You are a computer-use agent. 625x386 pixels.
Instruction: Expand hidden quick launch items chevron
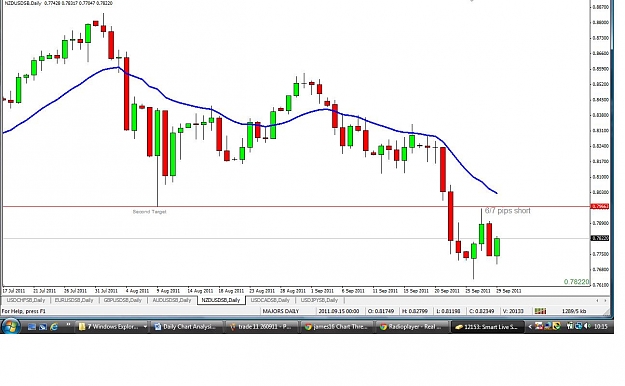[68, 324]
